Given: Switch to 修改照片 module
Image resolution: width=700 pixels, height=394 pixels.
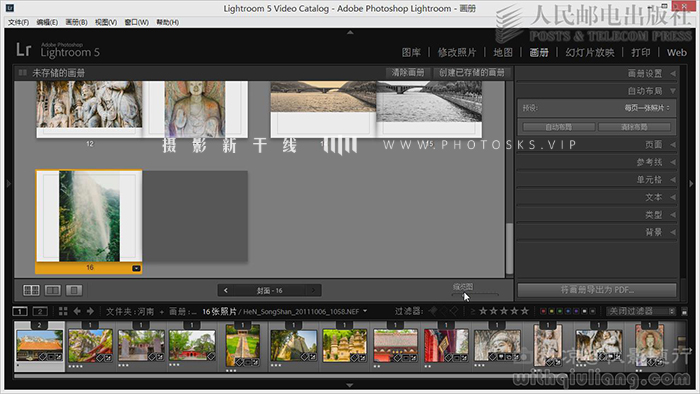Looking at the screenshot, I should [457, 52].
